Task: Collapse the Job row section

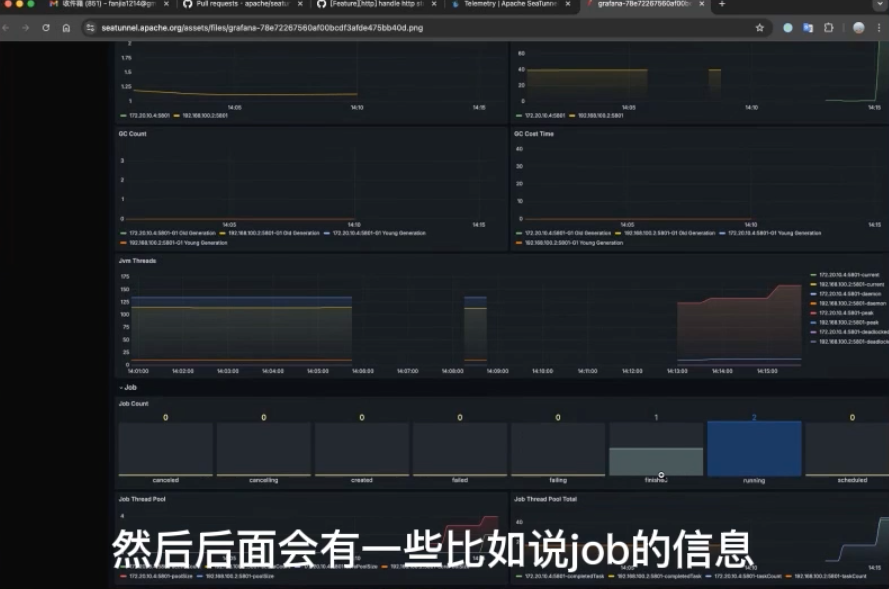Action: (x=128, y=387)
